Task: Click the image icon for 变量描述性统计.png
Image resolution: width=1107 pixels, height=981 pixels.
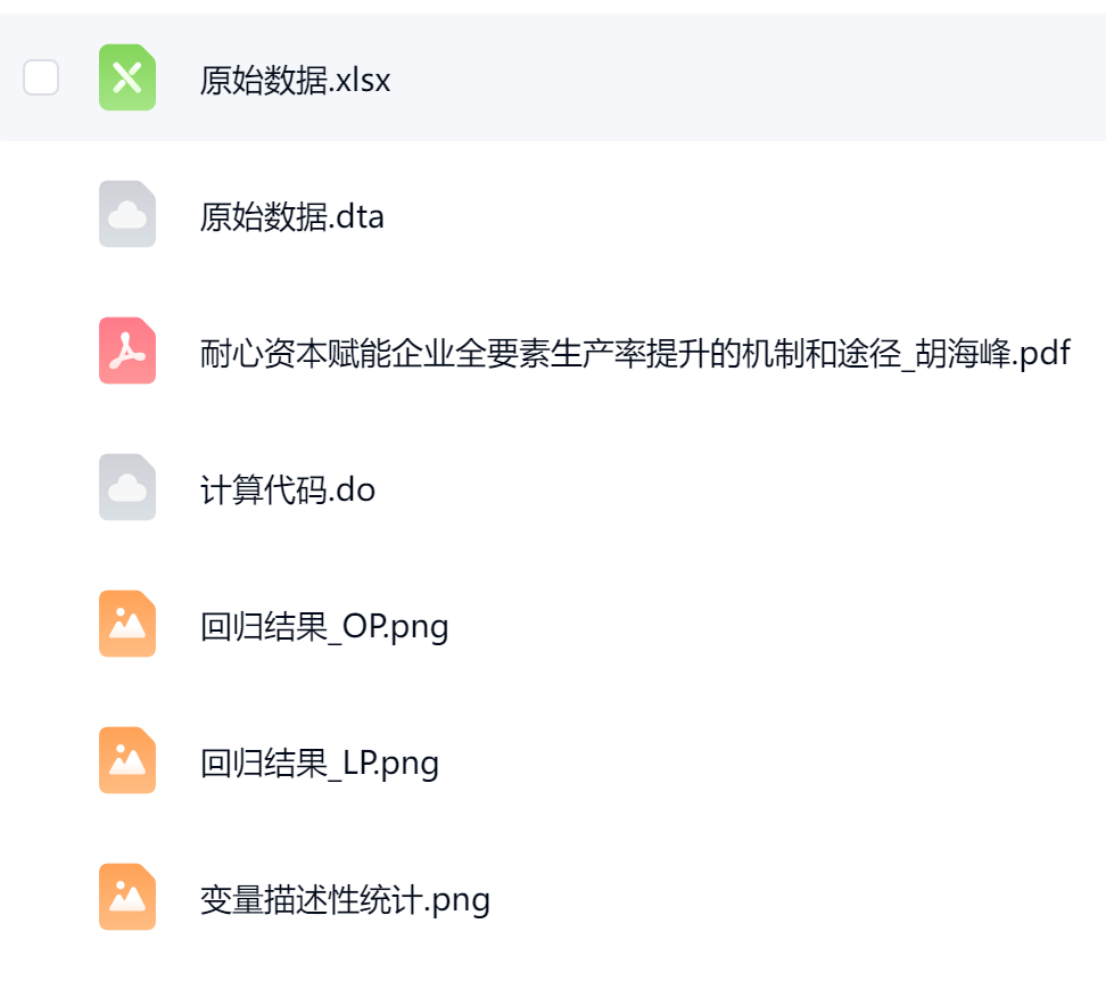Action: point(127,897)
